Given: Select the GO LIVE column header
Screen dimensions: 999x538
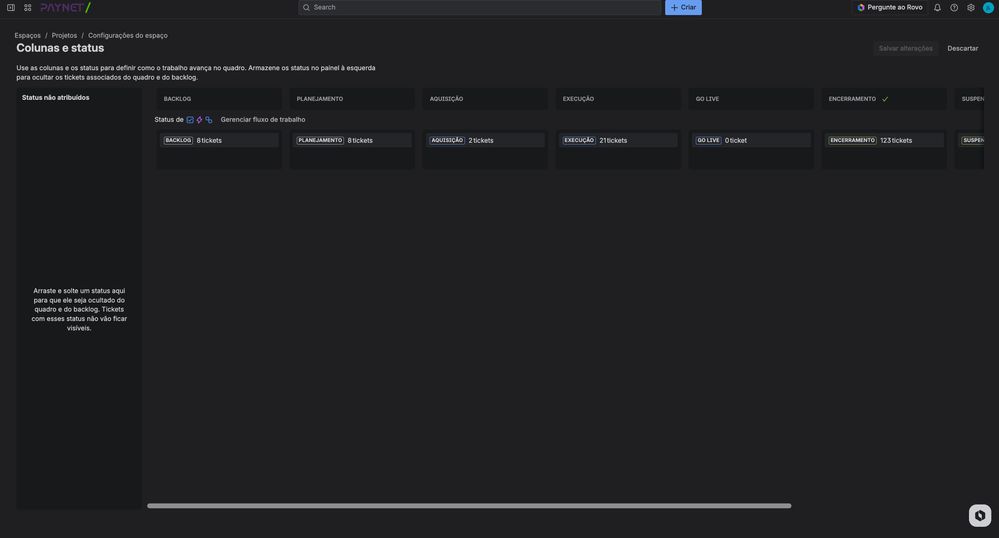Looking at the screenshot, I should [x=751, y=99].
